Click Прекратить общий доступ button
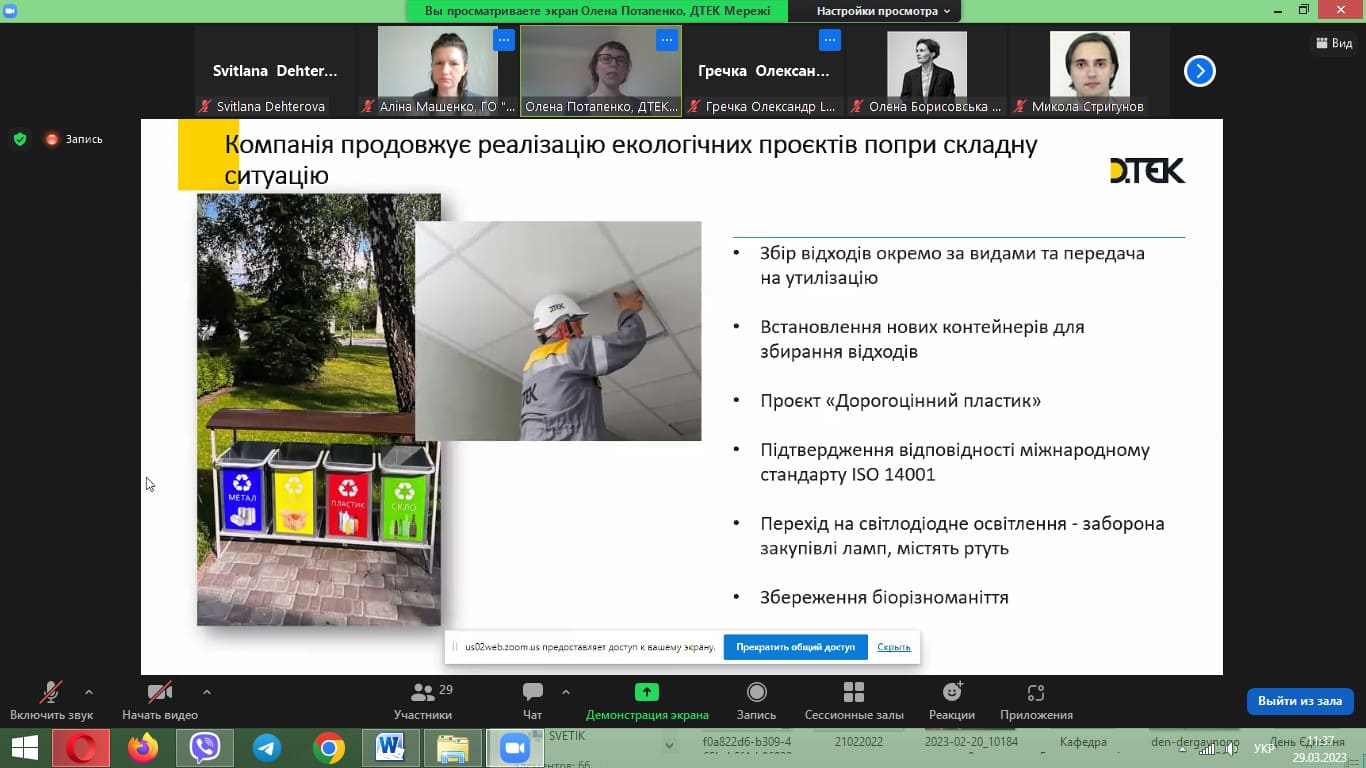Viewport: 1366px width, 768px height. [x=795, y=647]
